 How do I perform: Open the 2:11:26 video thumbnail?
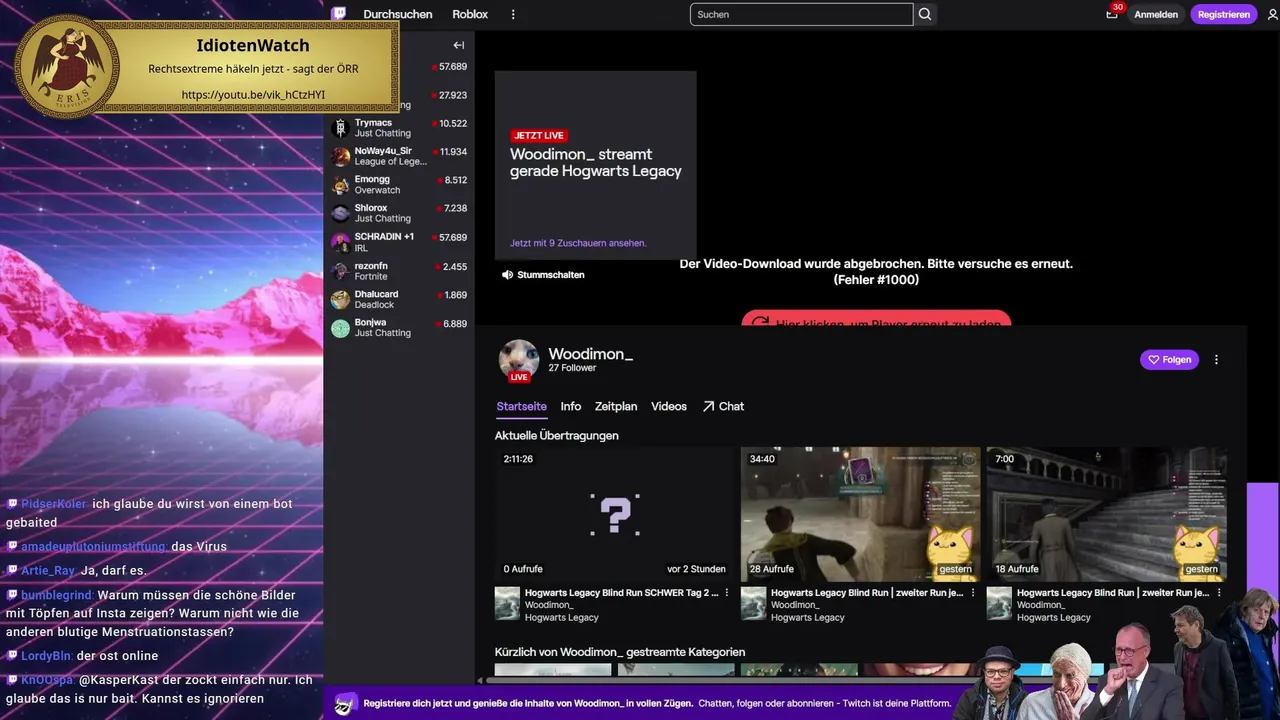coord(615,514)
